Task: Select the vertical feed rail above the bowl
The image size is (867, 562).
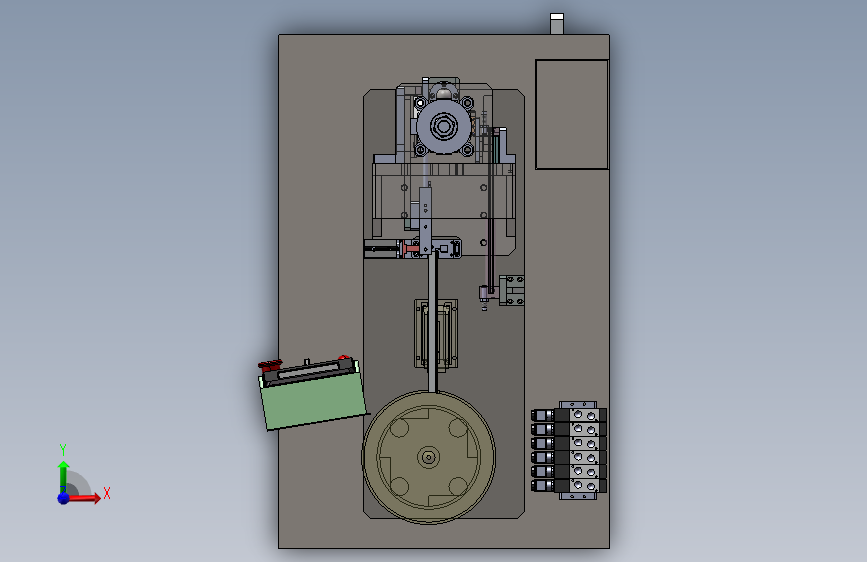Action: (432, 321)
